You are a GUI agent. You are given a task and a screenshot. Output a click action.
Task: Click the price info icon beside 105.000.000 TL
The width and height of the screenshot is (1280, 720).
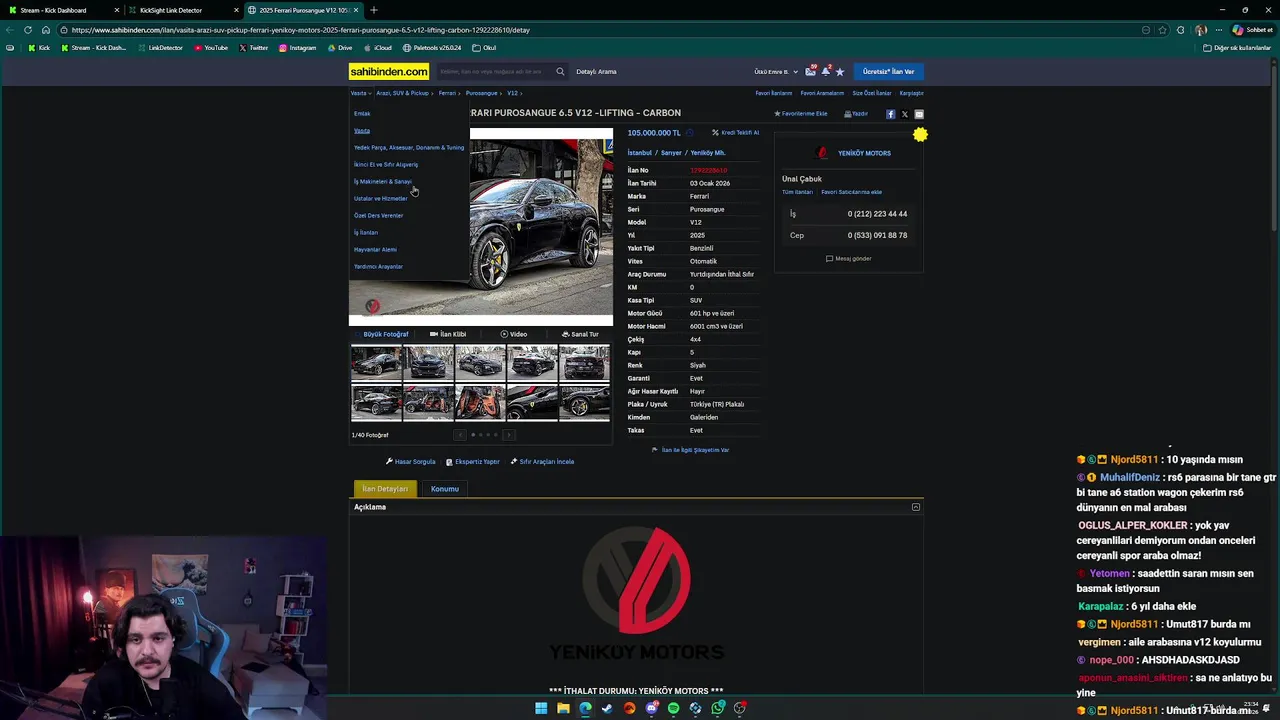coord(689,132)
